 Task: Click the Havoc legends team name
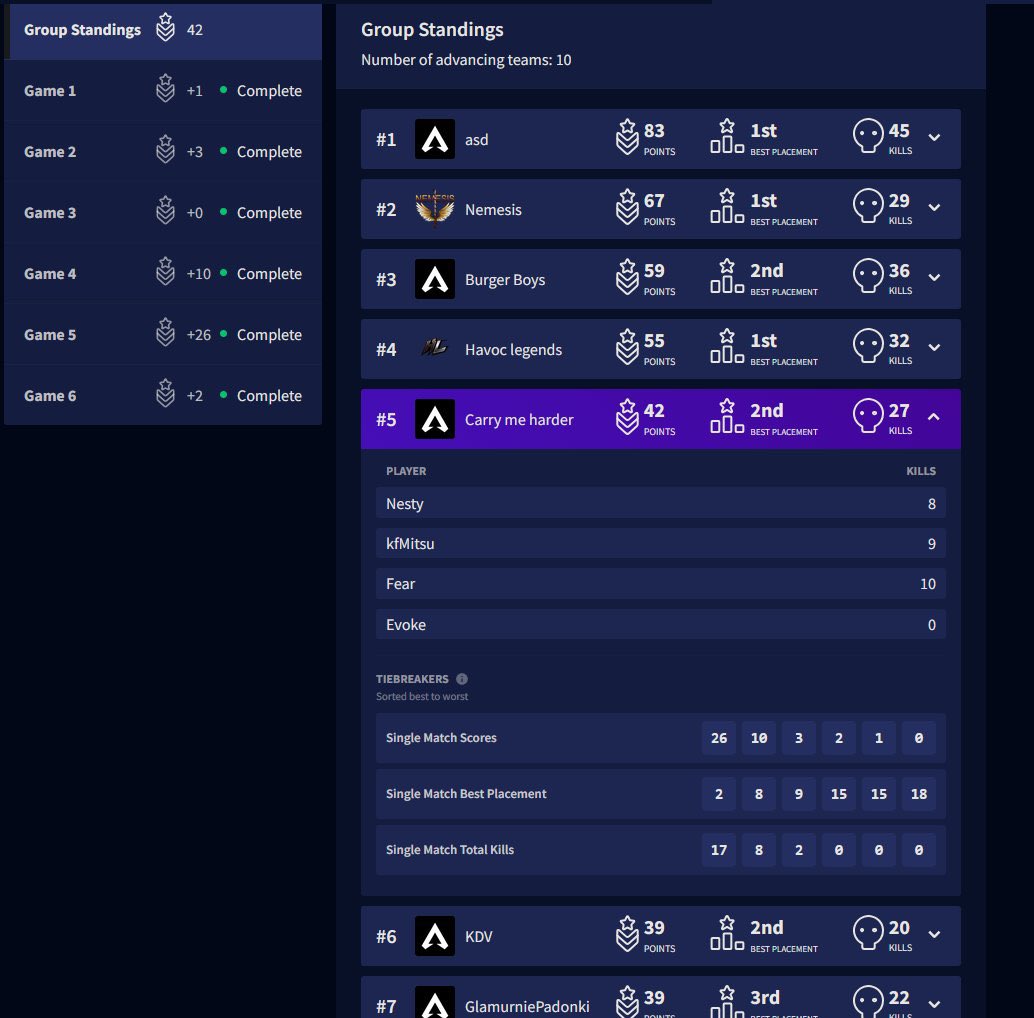(513, 349)
